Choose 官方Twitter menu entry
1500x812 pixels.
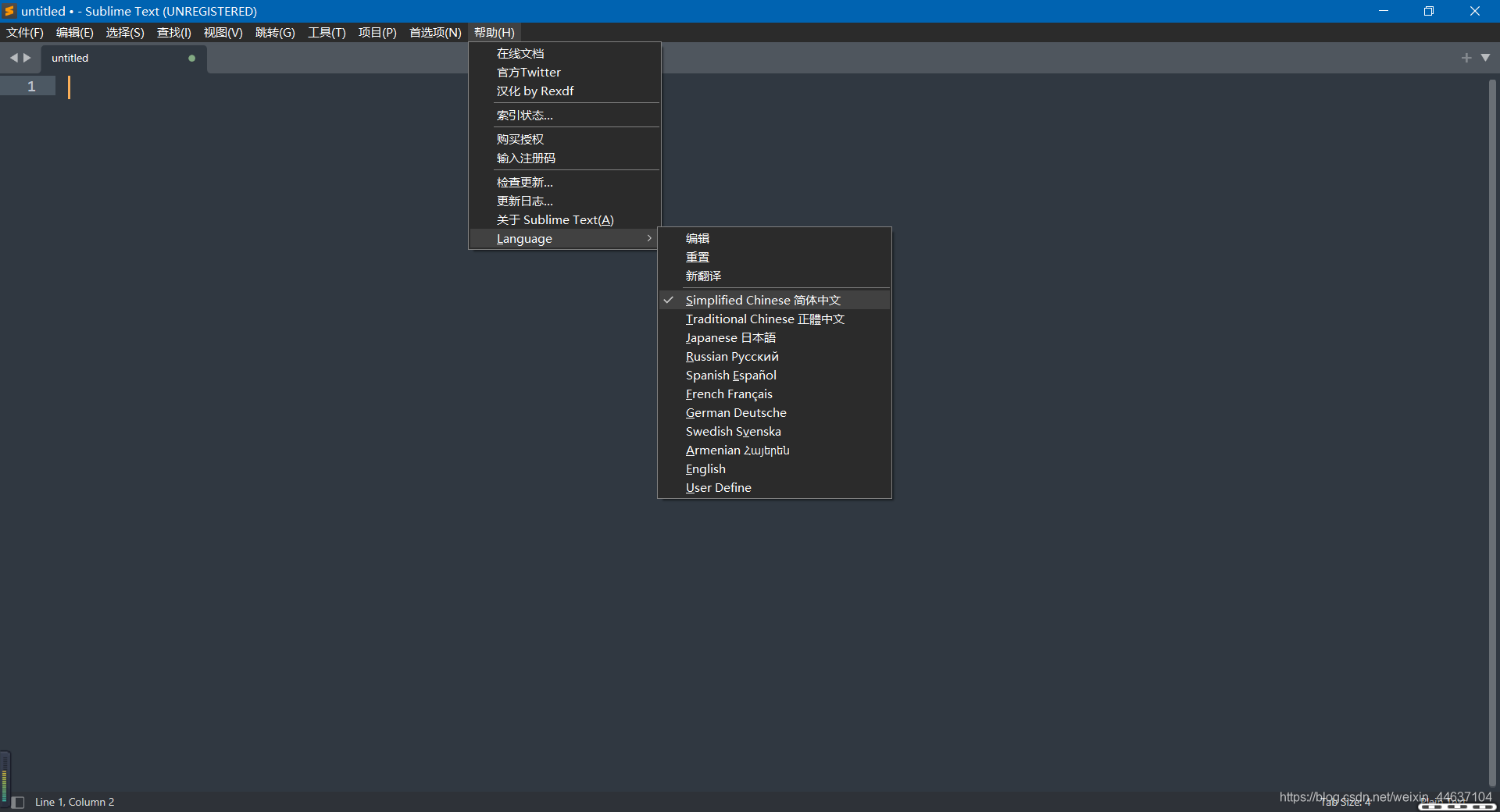[x=565, y=72]
